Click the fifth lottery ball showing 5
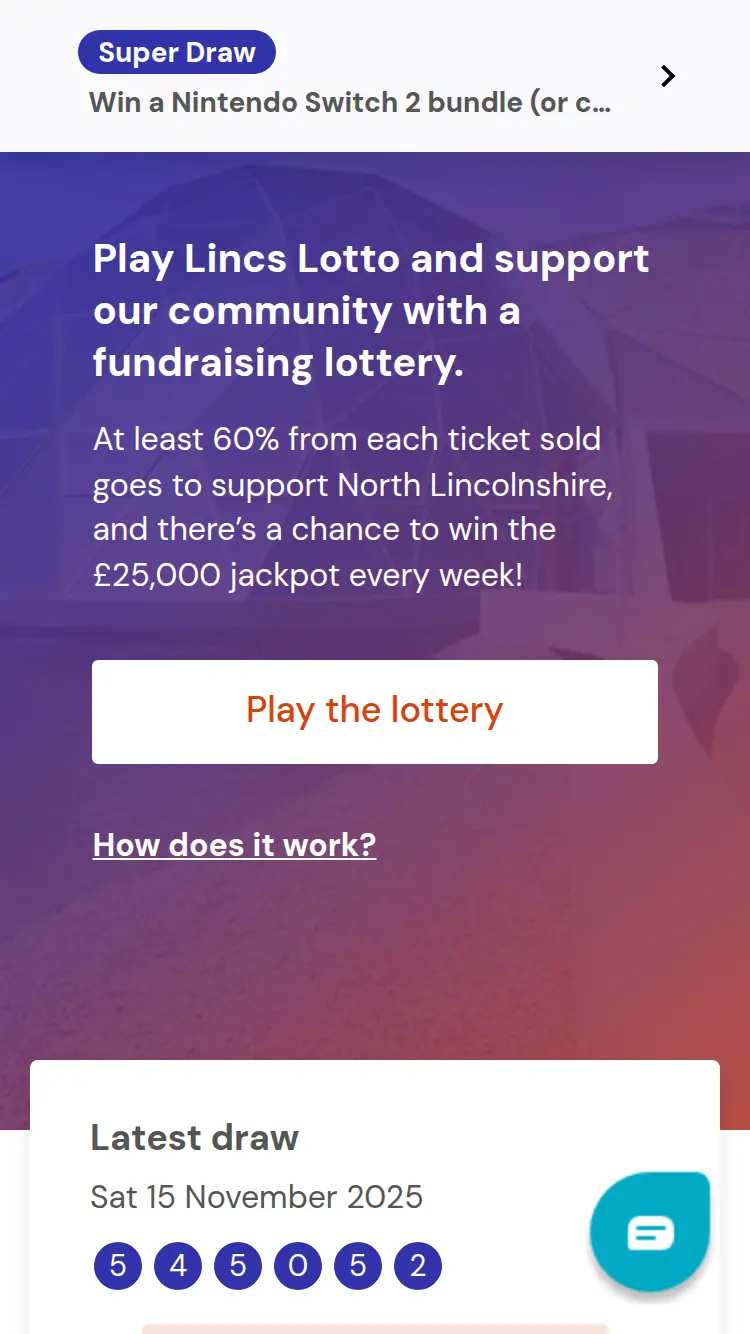Viewport: 750px width, 1334px height. (357, 1265)
